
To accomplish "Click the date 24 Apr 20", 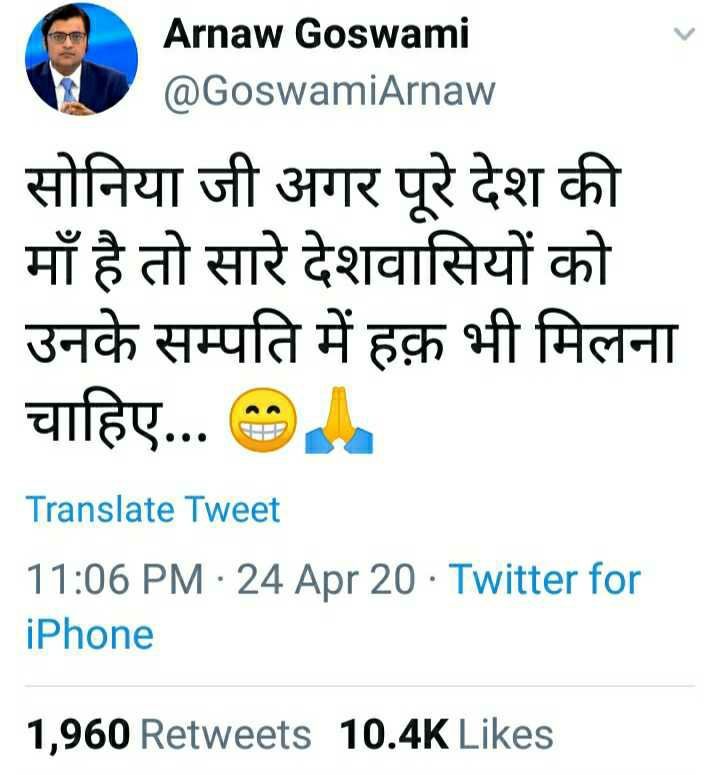I will tap(326, 579).
